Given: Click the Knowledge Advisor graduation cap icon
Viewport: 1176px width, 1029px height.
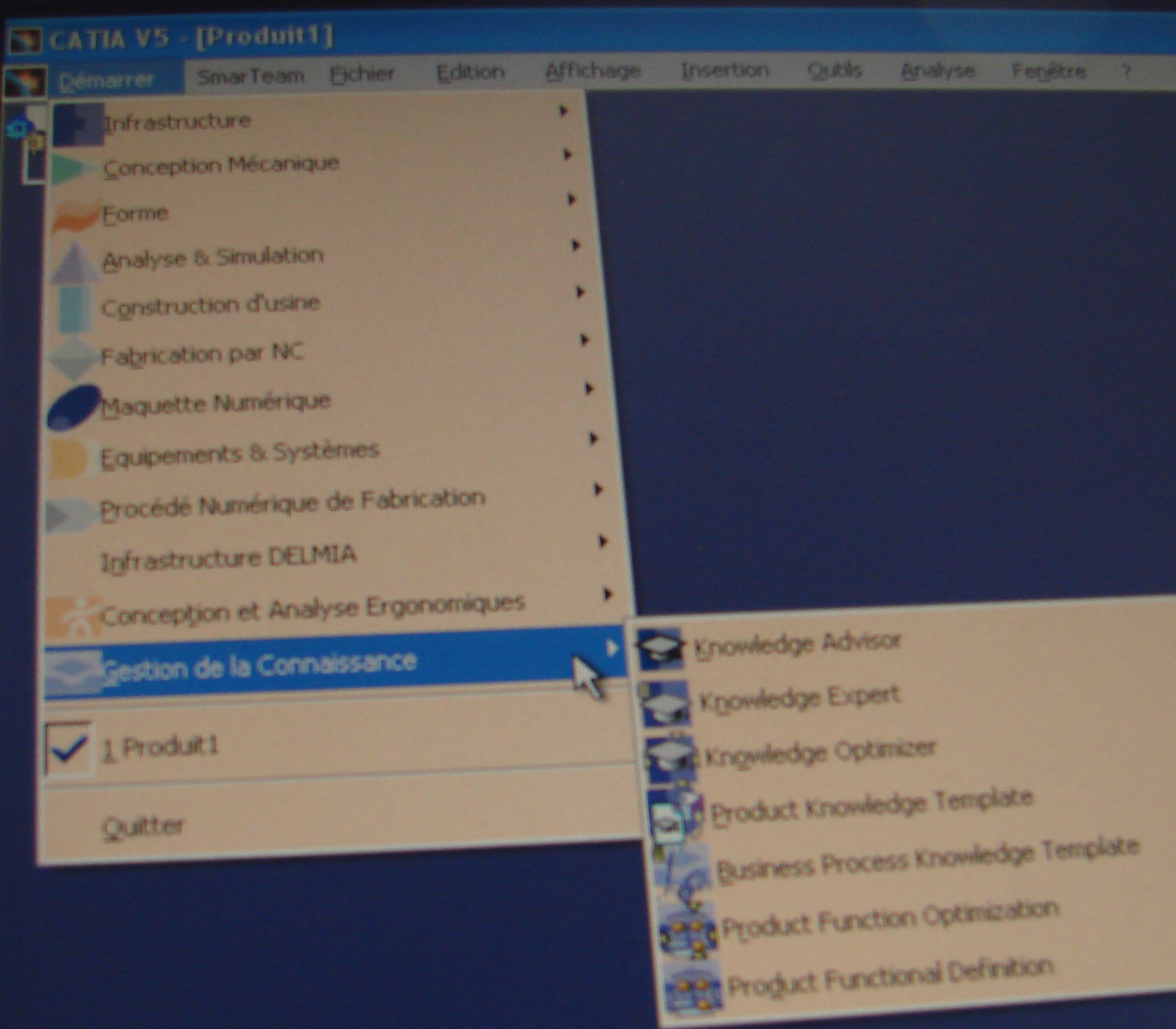Looking at the screenshot, I should pos(660,648).
